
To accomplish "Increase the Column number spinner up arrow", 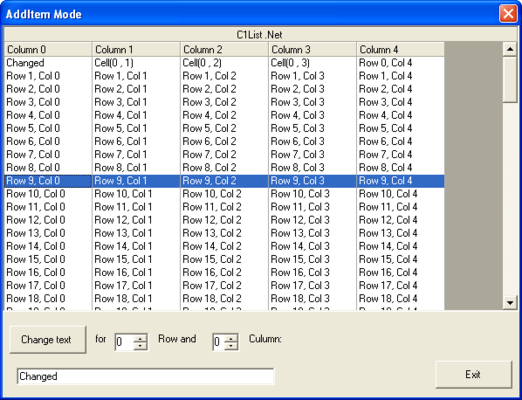I will tap(231, 338).
